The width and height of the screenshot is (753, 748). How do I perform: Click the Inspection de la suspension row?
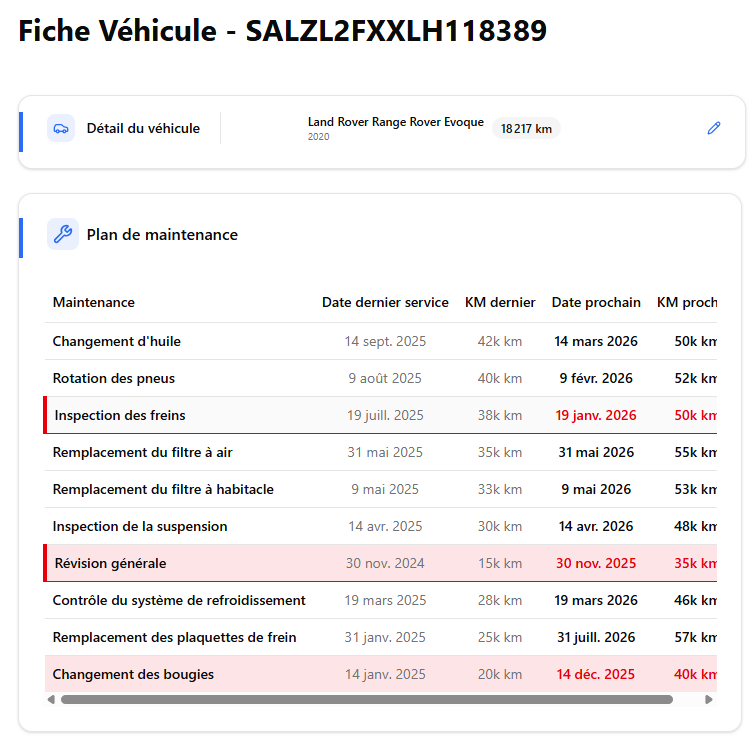[x=140, y=526]
